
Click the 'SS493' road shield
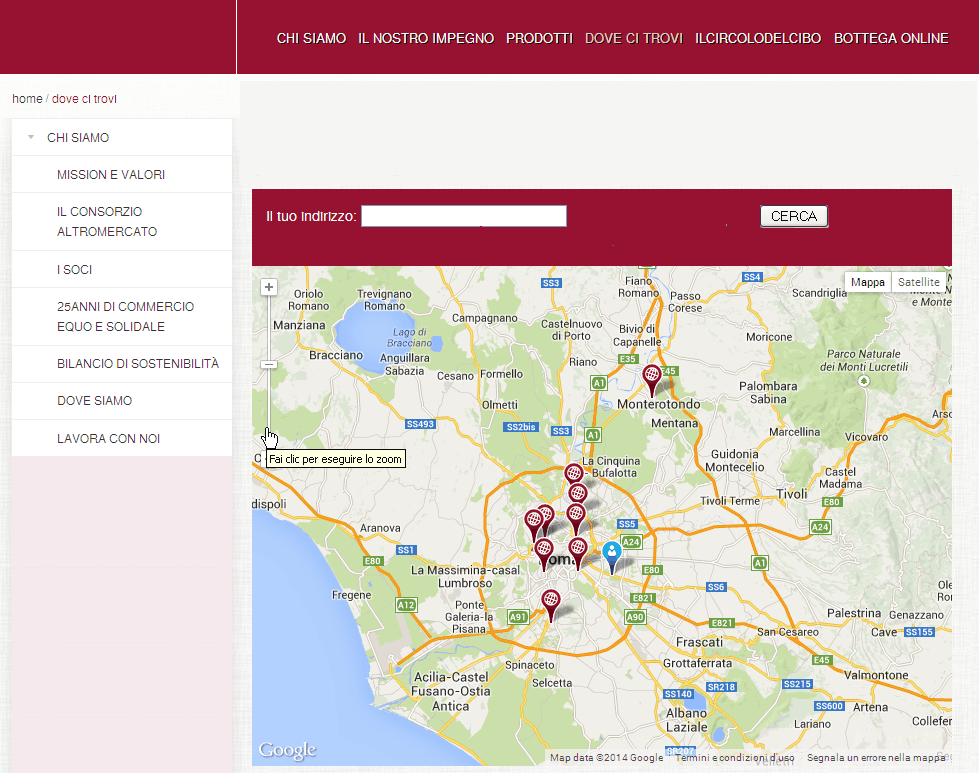[420, 424]
